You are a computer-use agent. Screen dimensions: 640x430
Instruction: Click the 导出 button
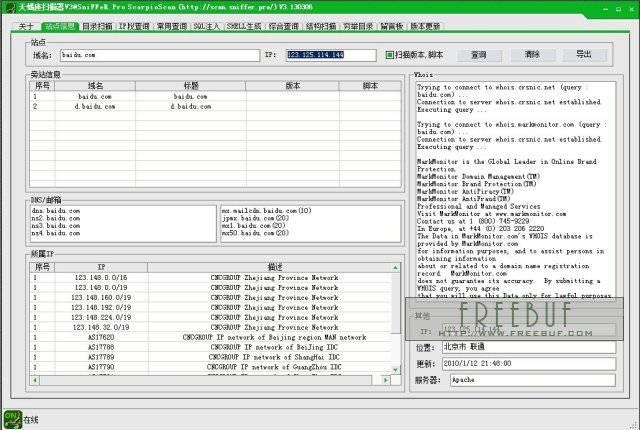tap(584, 54)
